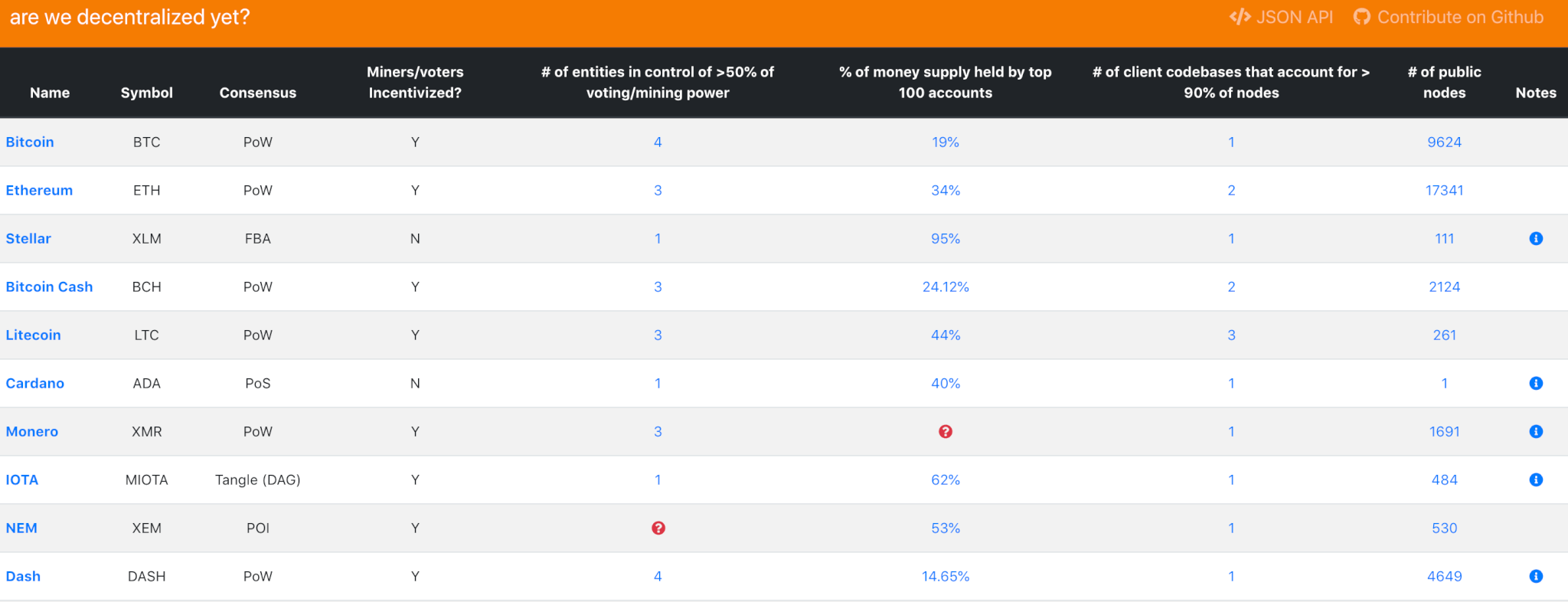Click red question mark in NEM row
The height and width of the screenshot is (602, 1568).
tap(658, 528)
